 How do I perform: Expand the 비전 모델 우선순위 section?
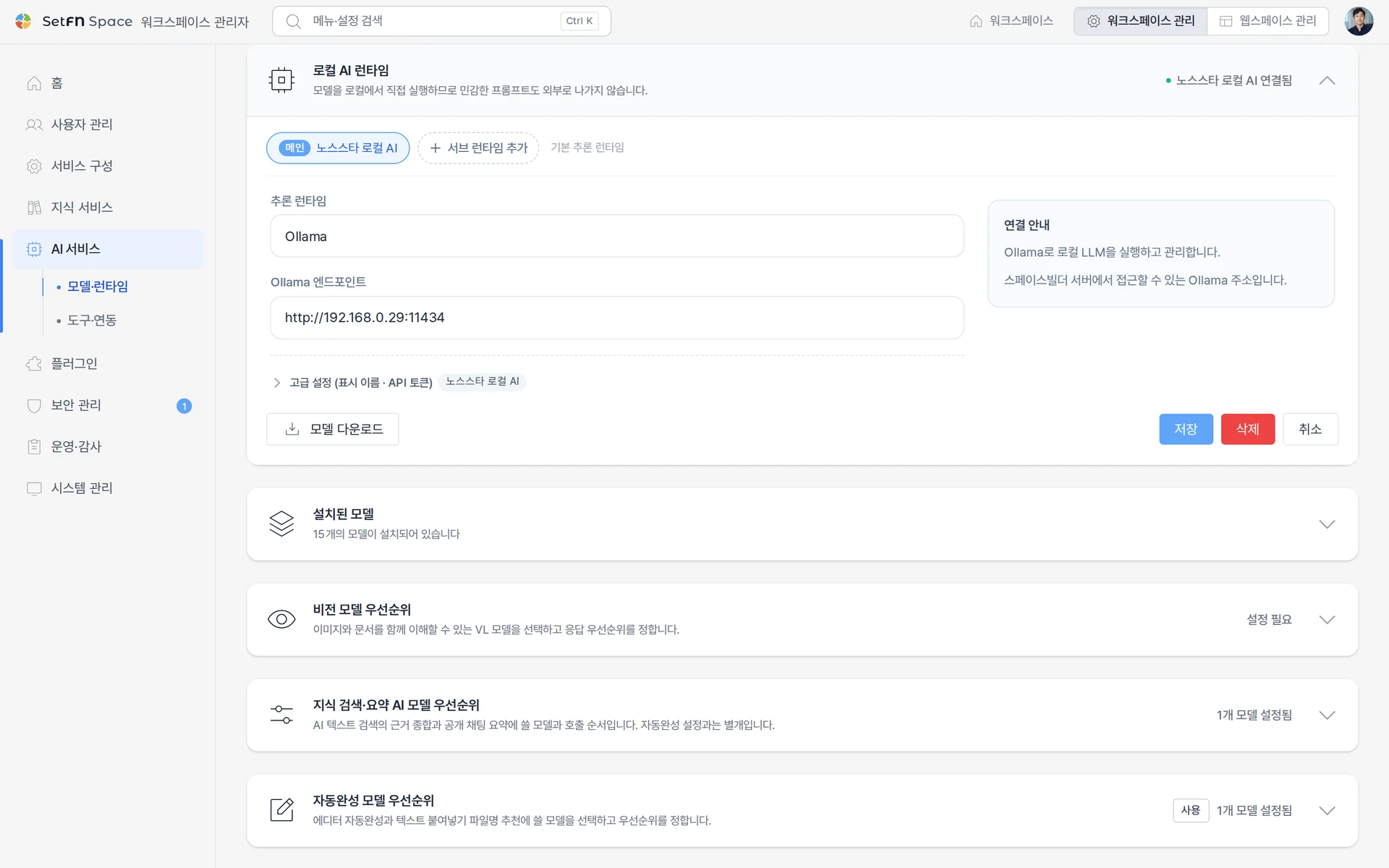tap(1327, 619)
